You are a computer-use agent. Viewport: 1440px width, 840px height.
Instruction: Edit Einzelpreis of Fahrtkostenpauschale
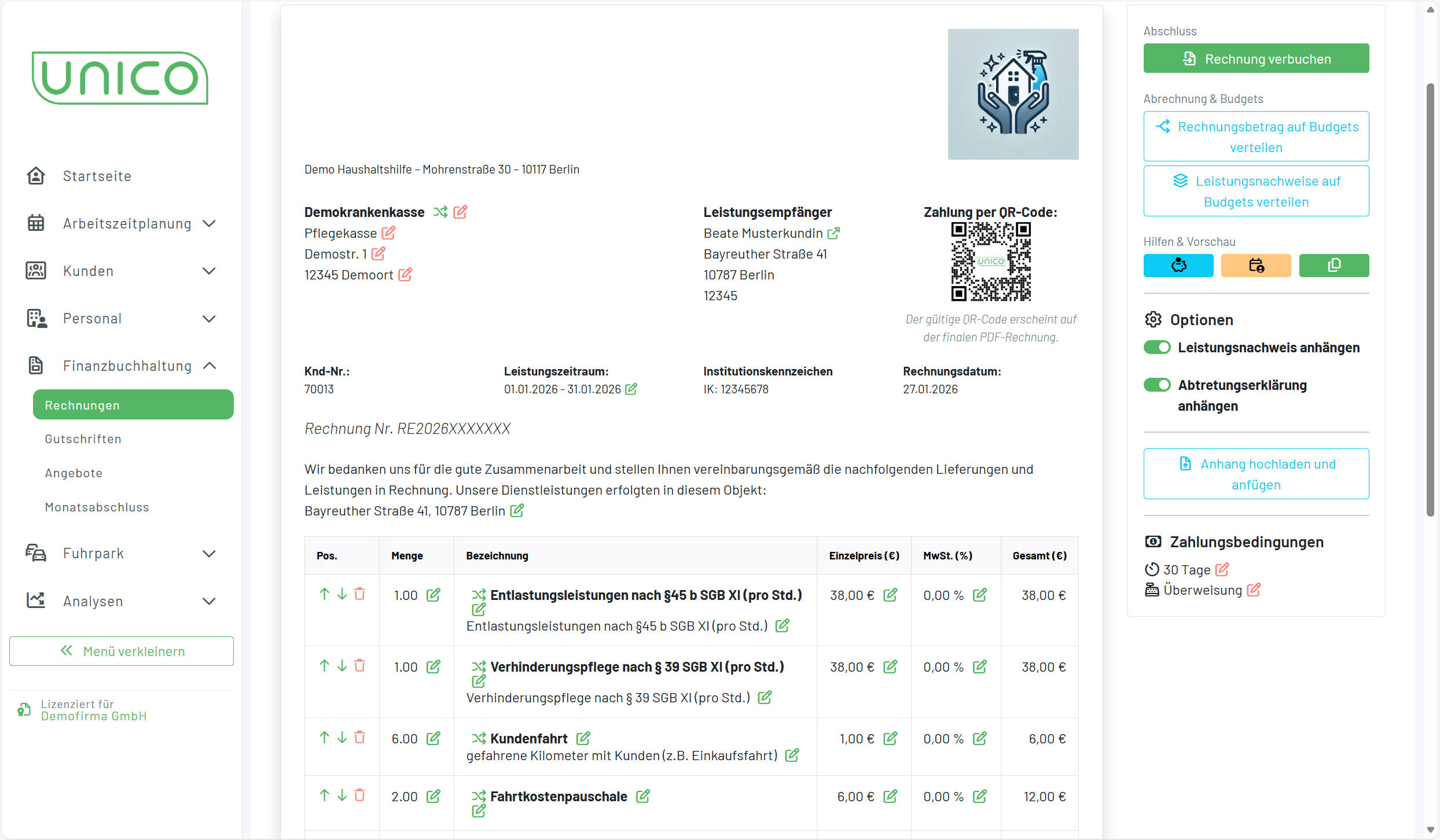click(x=890, y=797)
